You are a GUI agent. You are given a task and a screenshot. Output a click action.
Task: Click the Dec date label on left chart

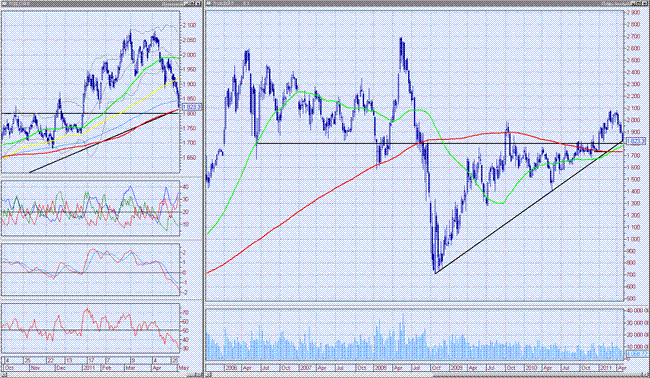[x=61, y=368]
